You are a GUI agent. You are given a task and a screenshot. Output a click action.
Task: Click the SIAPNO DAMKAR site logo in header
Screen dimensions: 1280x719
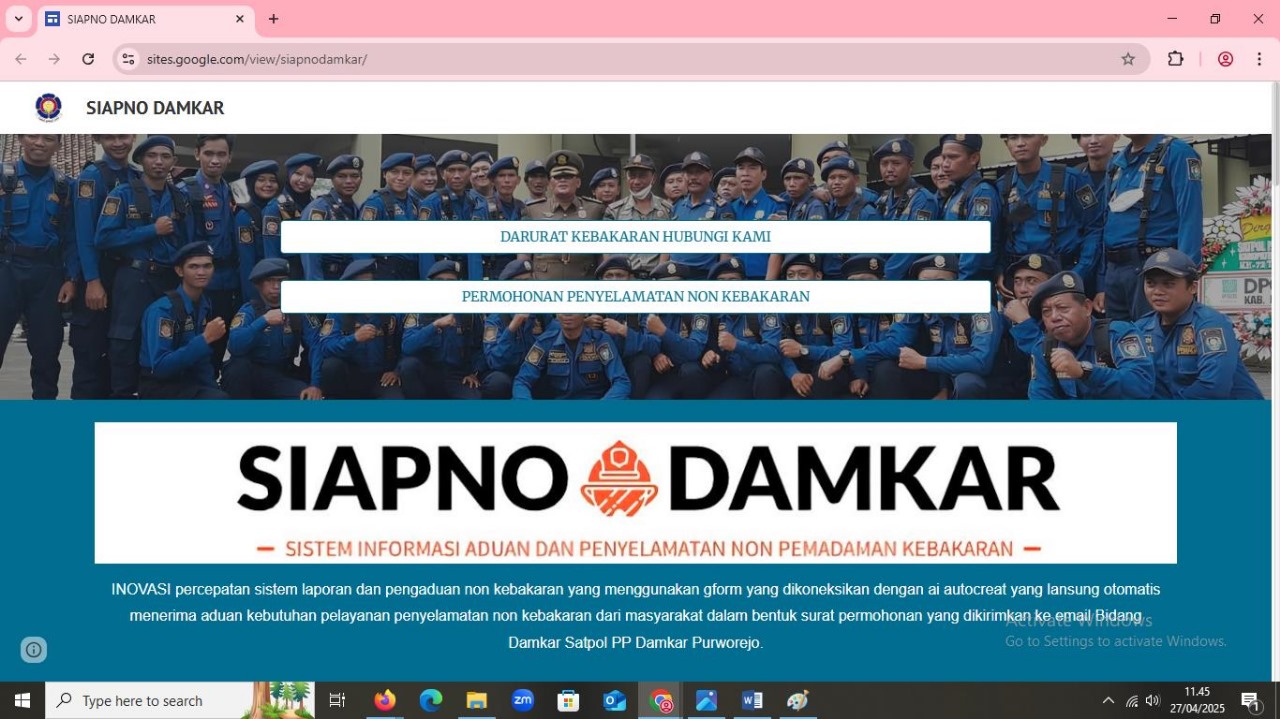point(47,107)
